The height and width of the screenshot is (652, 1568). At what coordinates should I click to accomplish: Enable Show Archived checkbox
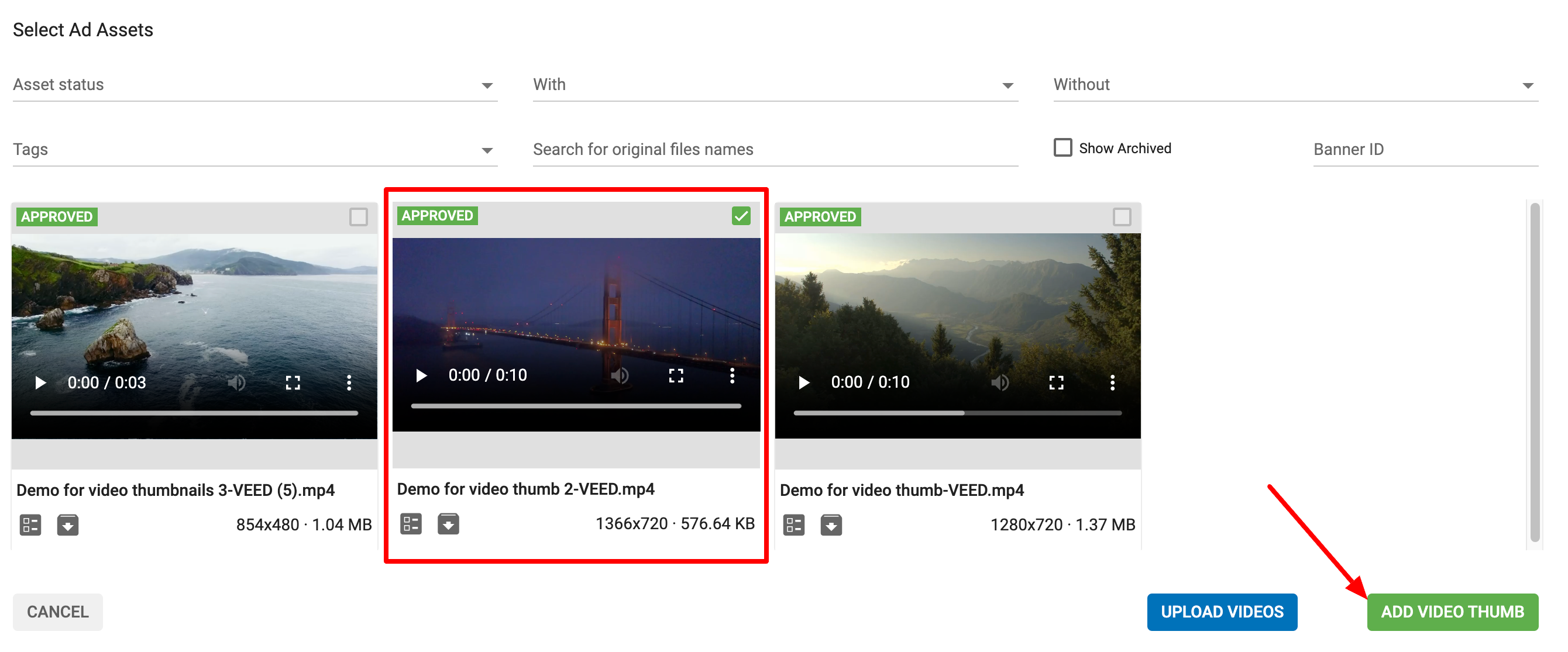coord(1062,148)
